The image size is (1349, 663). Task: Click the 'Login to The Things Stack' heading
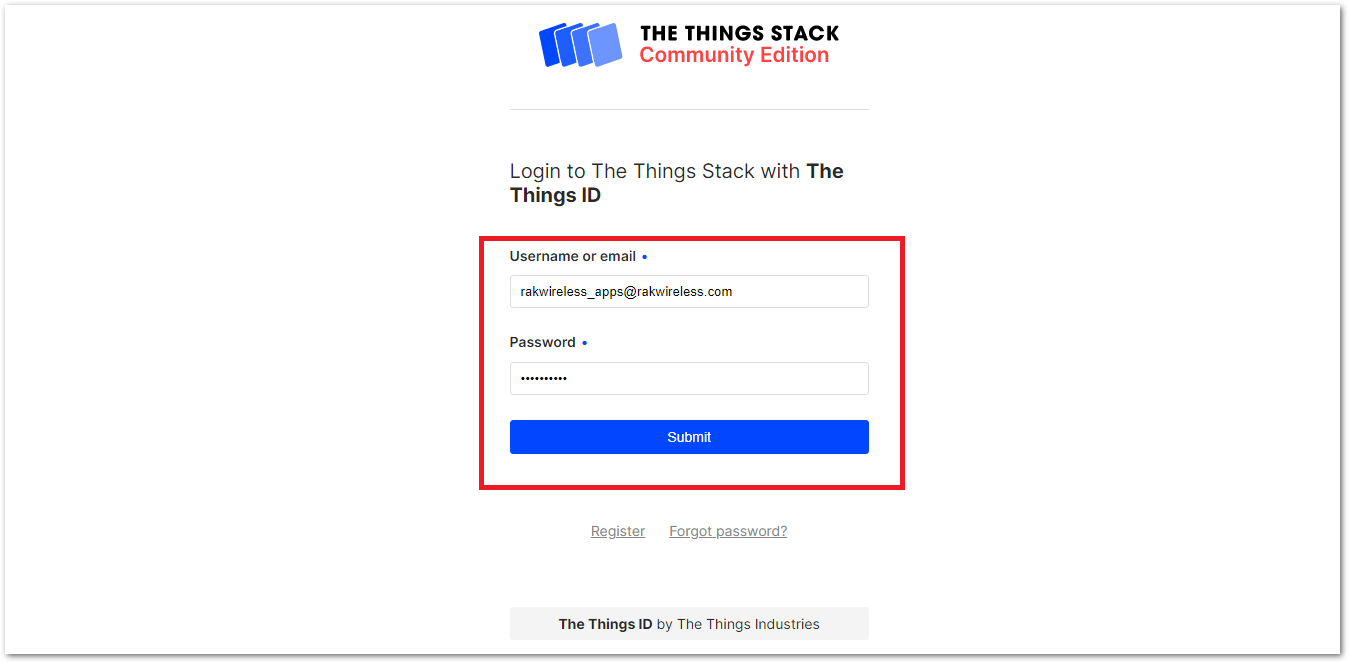point(655,171)
